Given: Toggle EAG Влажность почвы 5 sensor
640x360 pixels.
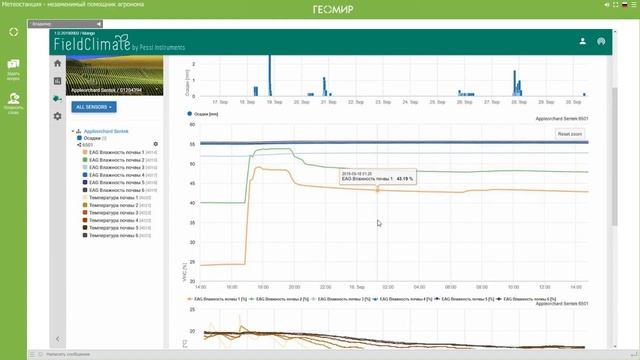Looking at the screenshot, I should [85, 182].
